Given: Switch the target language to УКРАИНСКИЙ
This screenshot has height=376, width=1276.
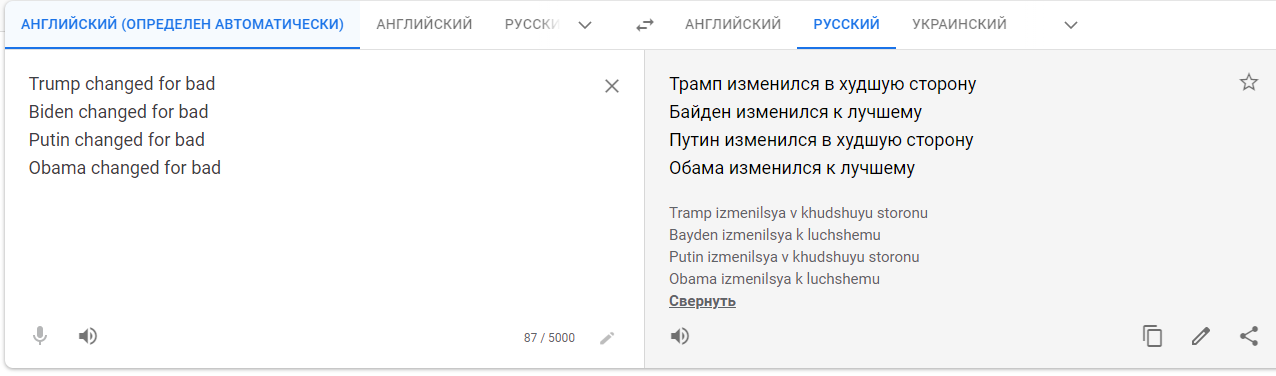Looking at the screenshot, I should [x=959, y=24].
